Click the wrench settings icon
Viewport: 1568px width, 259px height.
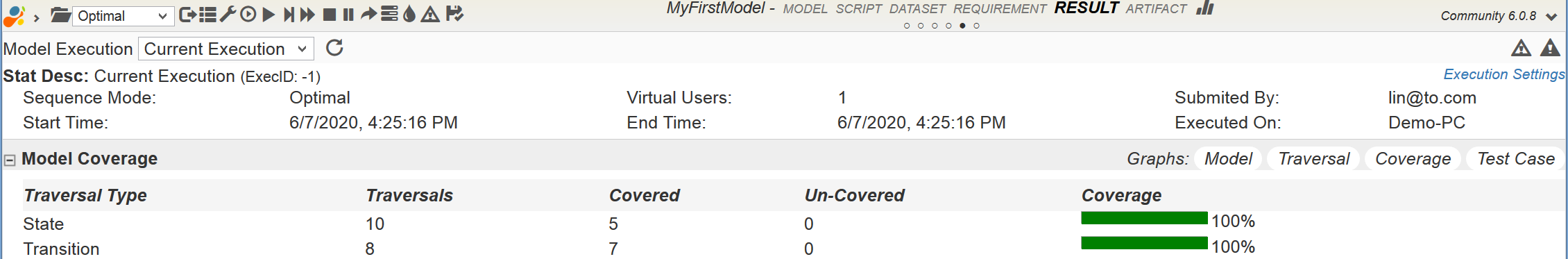[x=228, y=15]
